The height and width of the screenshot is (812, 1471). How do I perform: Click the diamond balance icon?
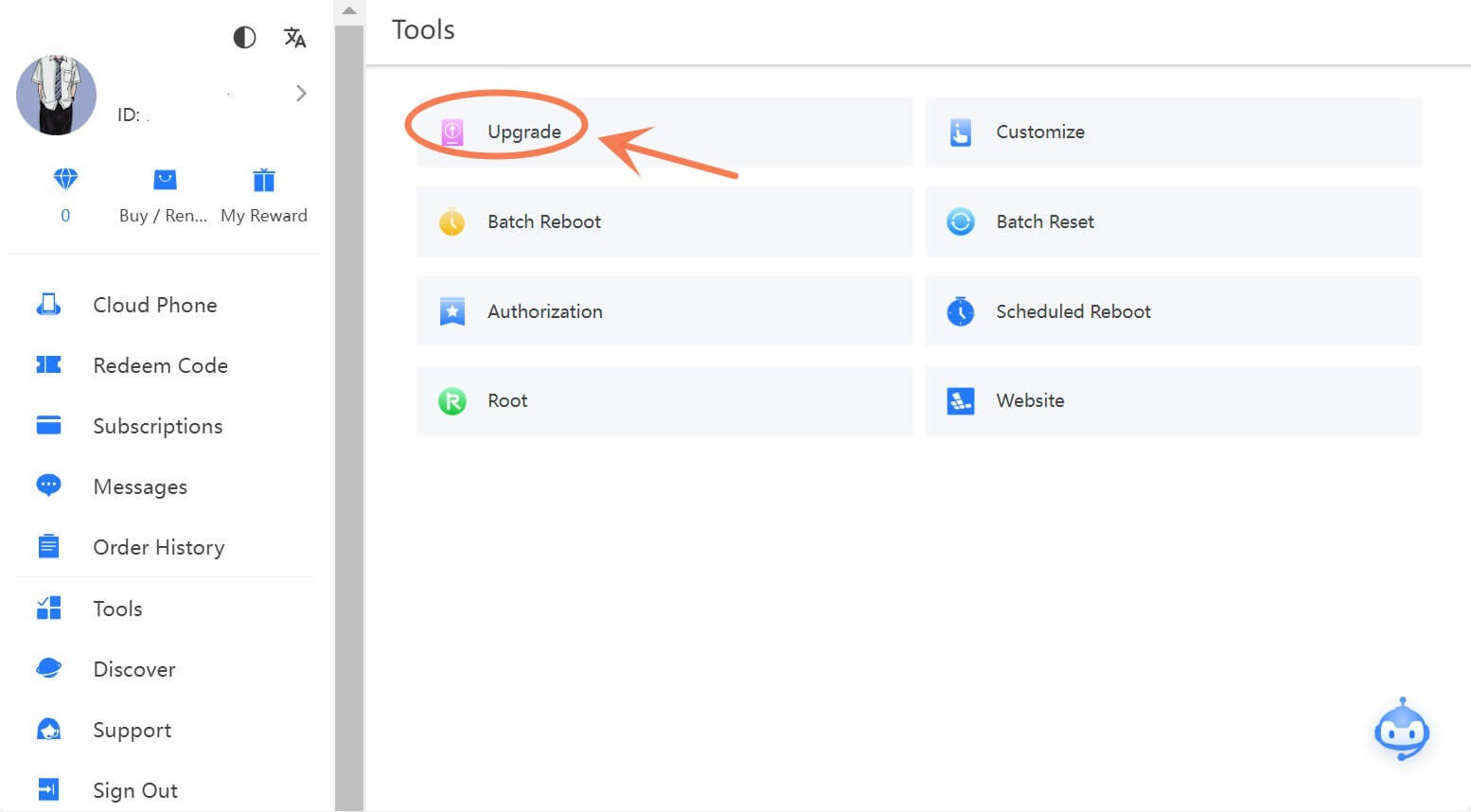tap(65, 179)
